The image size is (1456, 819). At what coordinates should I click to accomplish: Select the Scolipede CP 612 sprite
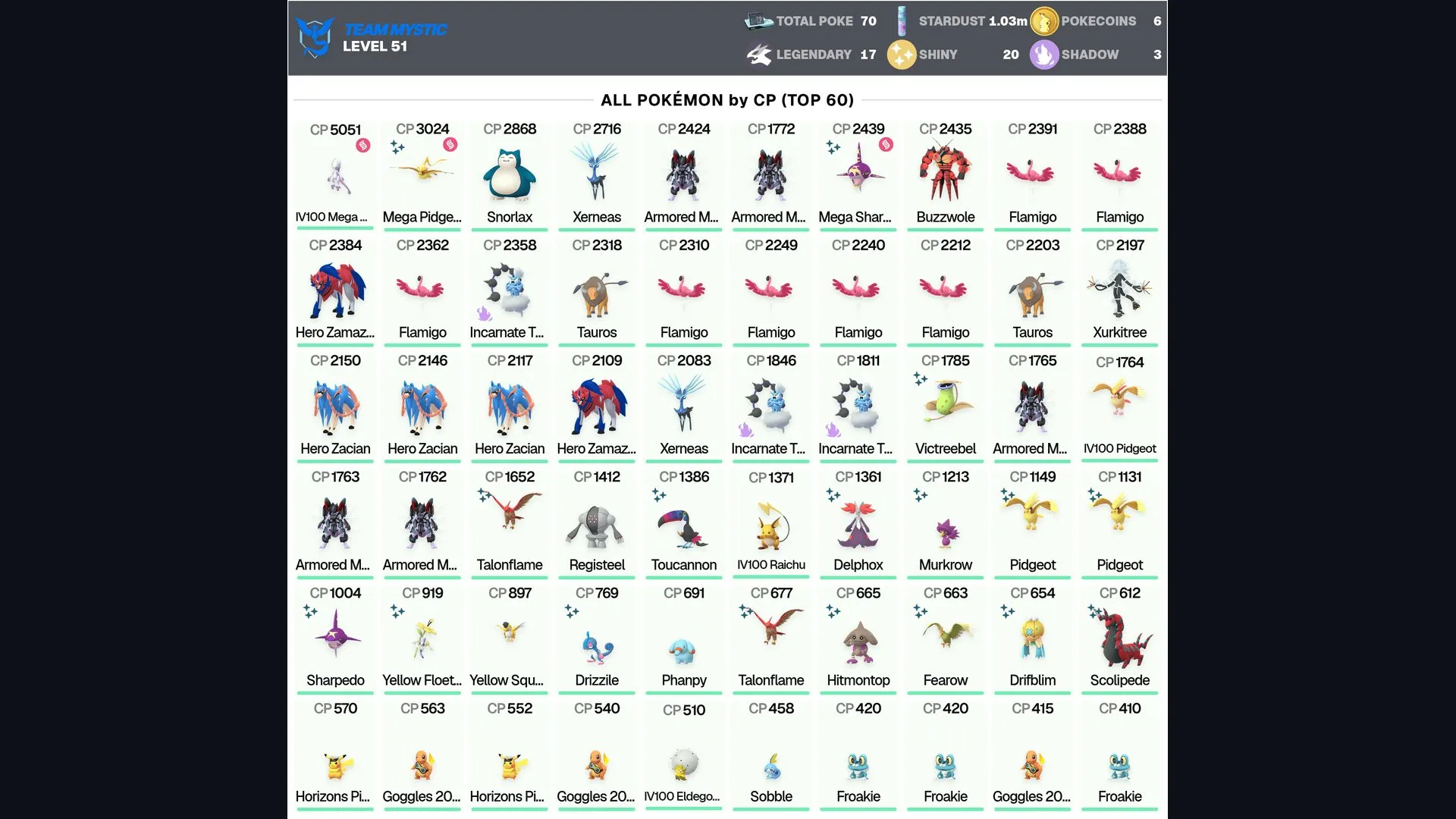(x=1124, y=639)
